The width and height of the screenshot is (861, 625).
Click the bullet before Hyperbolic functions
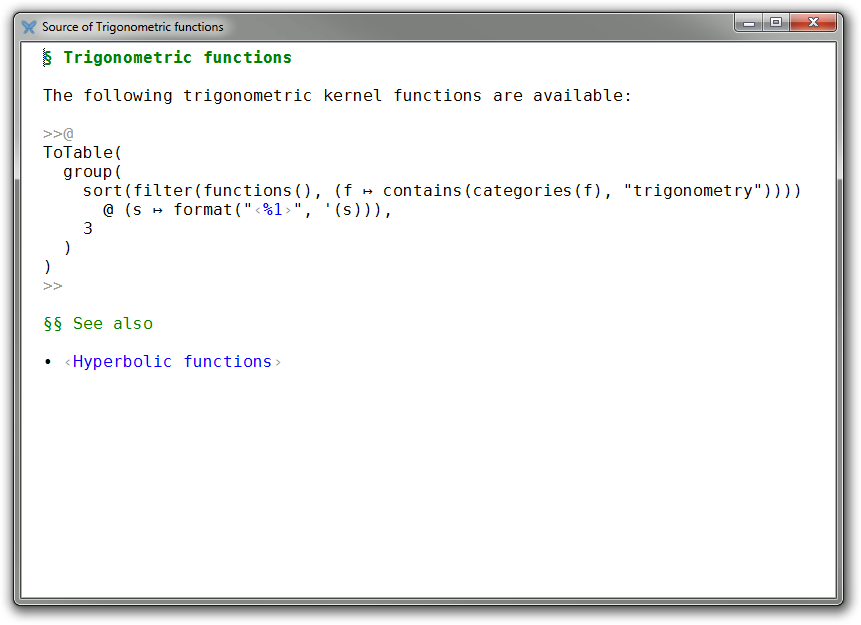point(47,362)
